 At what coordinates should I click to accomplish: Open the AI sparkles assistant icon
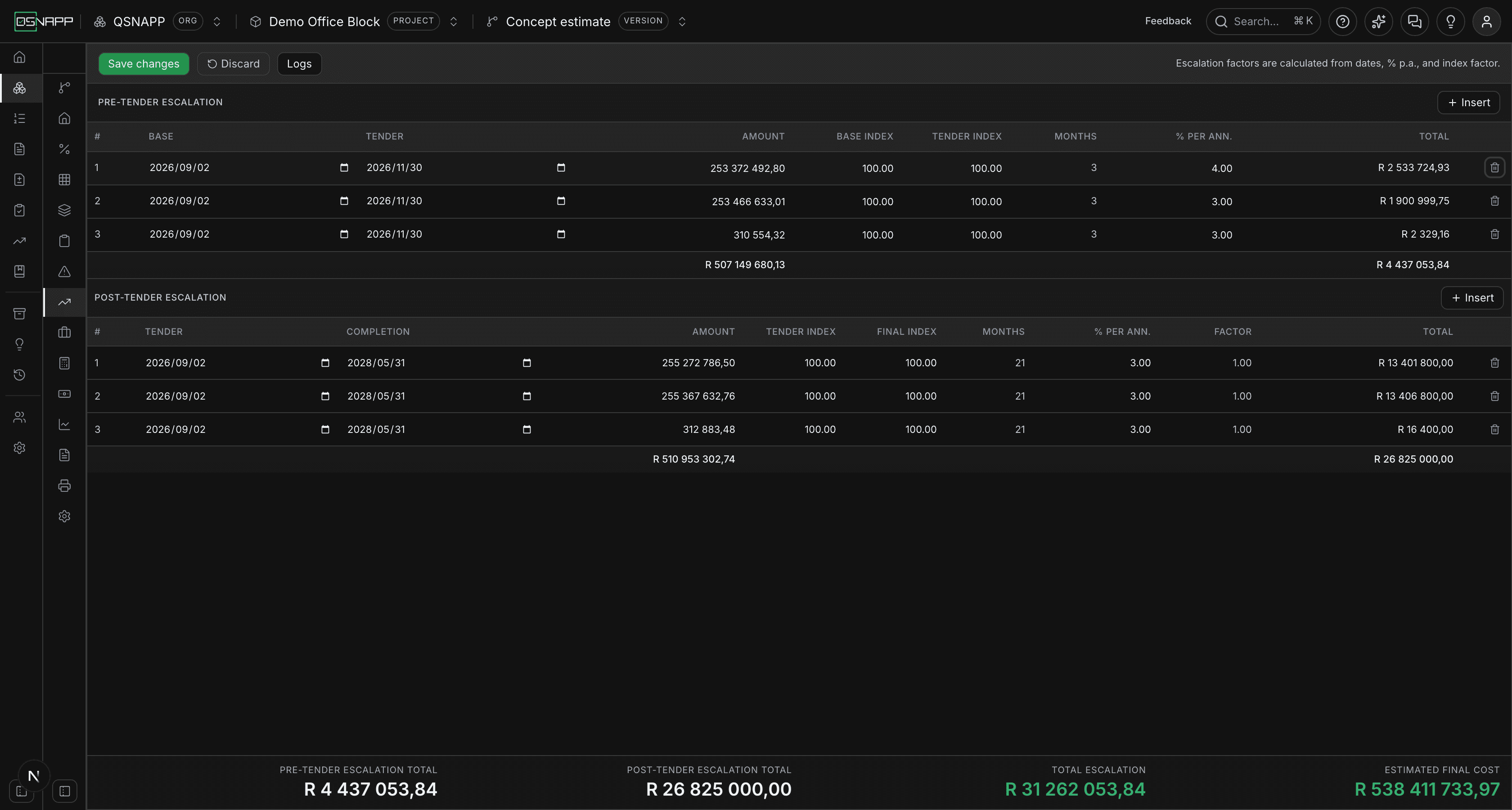1378,22
